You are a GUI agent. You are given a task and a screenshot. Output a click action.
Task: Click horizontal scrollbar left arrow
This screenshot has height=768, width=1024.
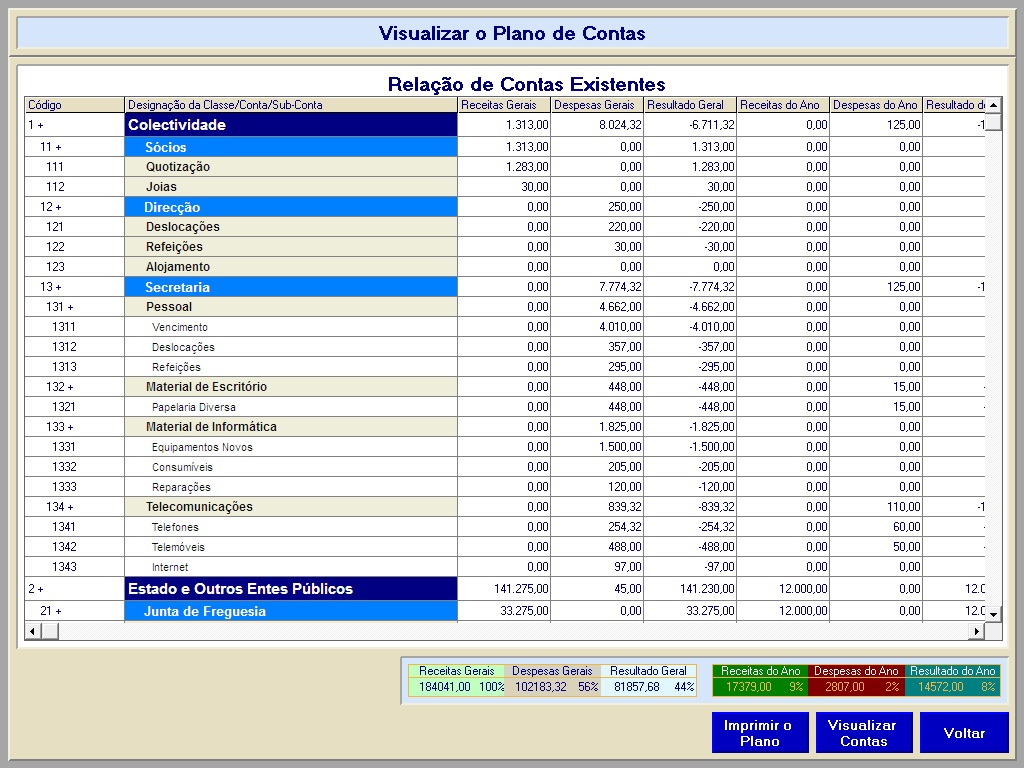tap(32, 631)
